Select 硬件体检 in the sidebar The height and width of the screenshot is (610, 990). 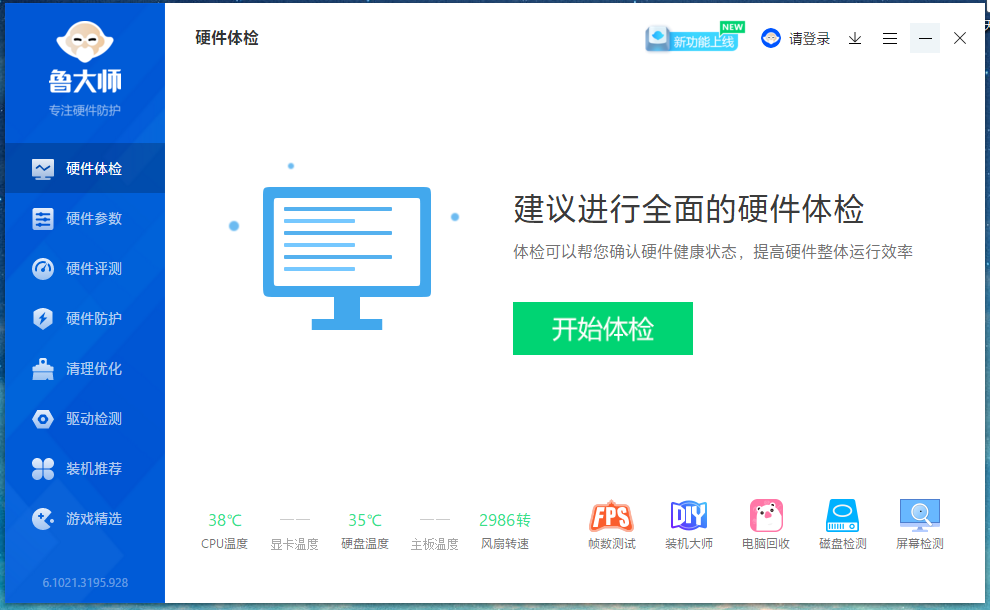pyautogui.click(x=85, y=168)
